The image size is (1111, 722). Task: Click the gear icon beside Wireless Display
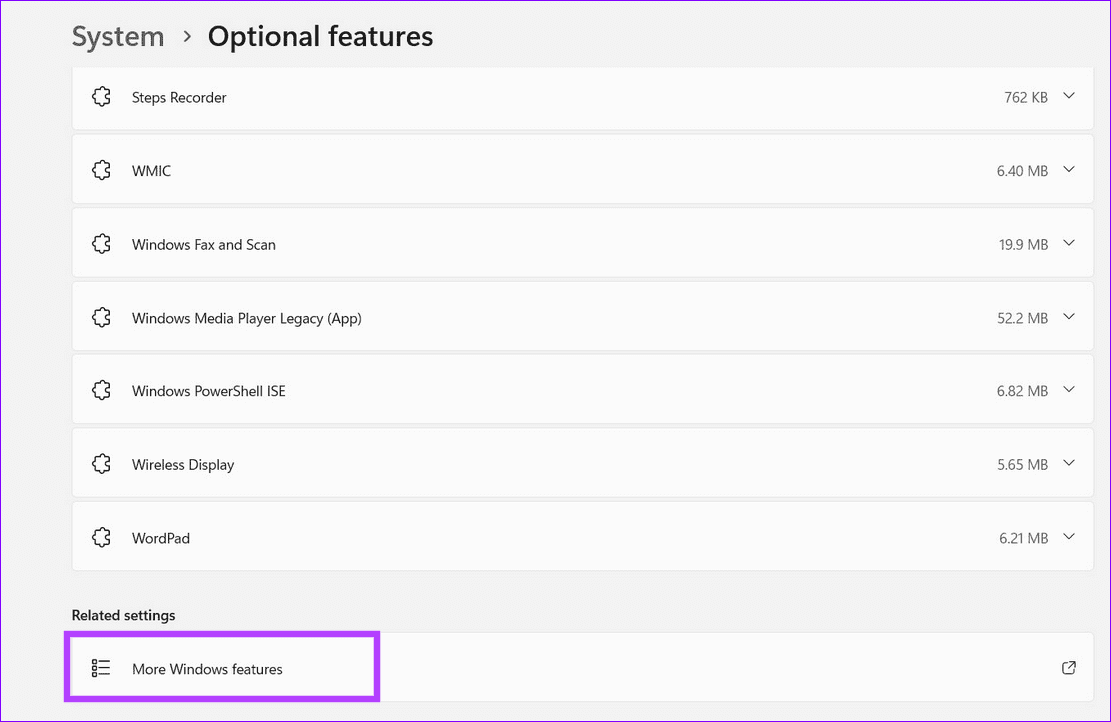[101, 463]
